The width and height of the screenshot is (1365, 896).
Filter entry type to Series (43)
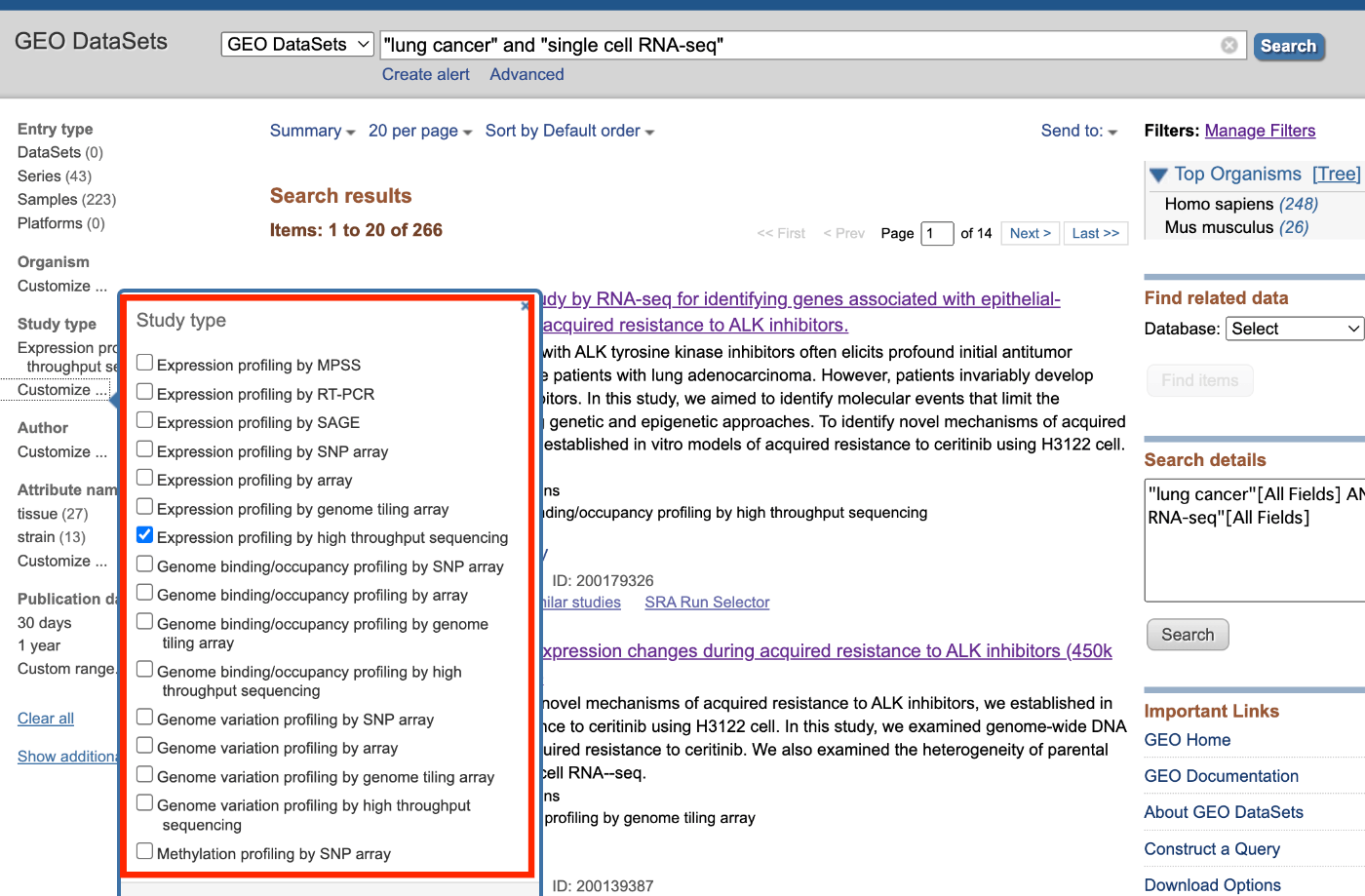tap(55, 176)
